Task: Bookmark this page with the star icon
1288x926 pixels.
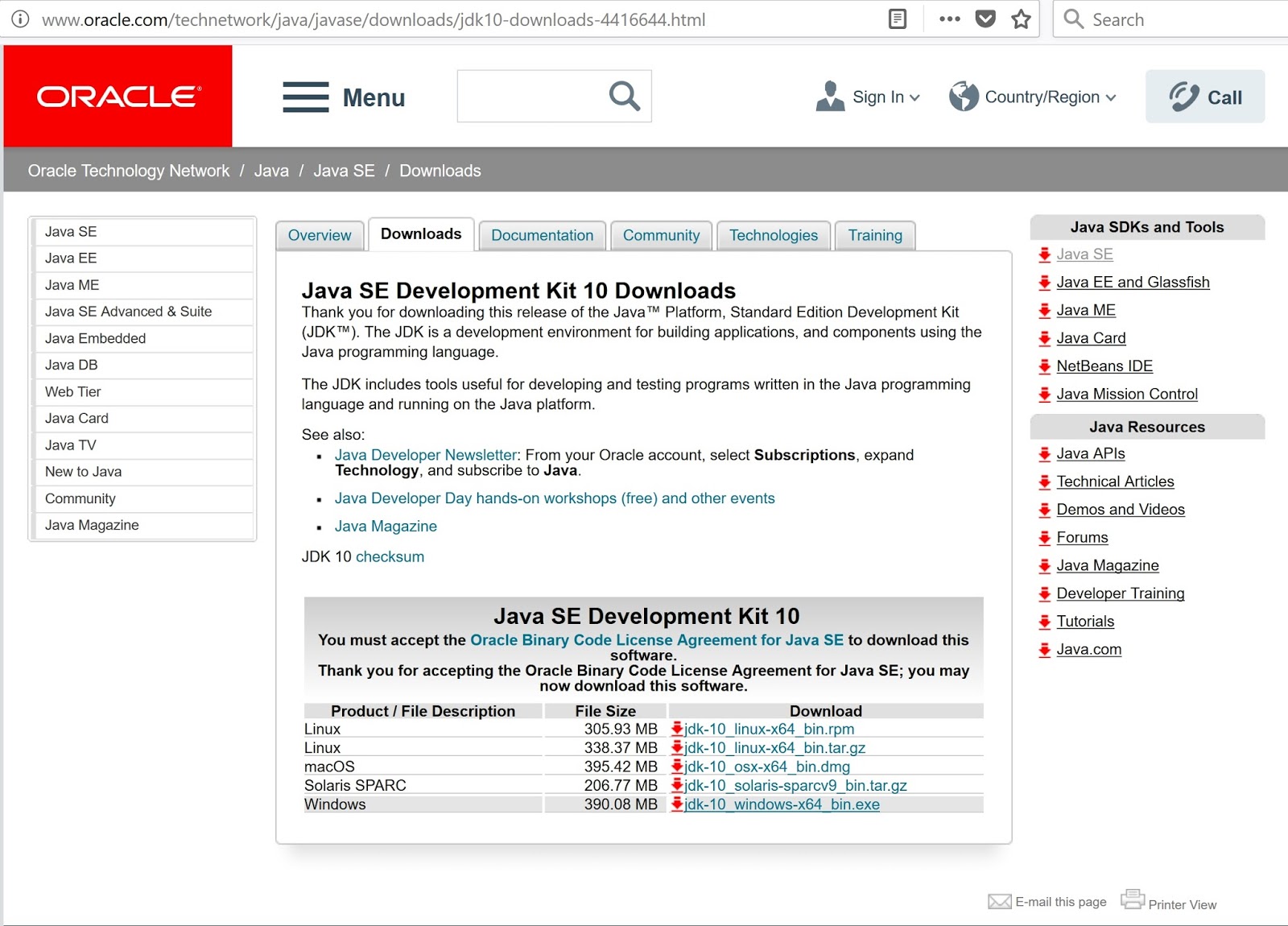Action: [1022, 19]
